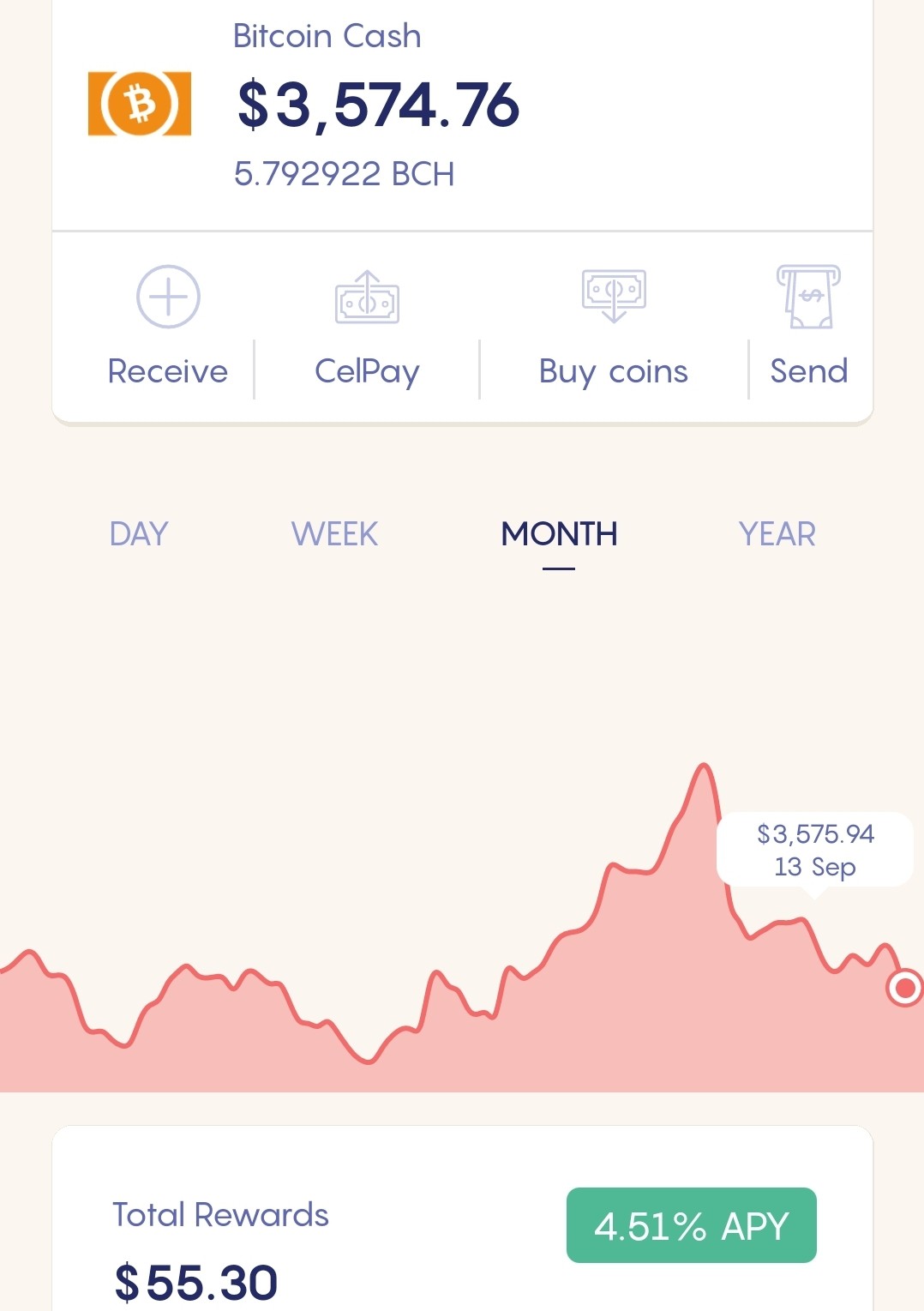
Task: Tap the $3,575.94 13 Sep tooltip
Action: (814, 850)
